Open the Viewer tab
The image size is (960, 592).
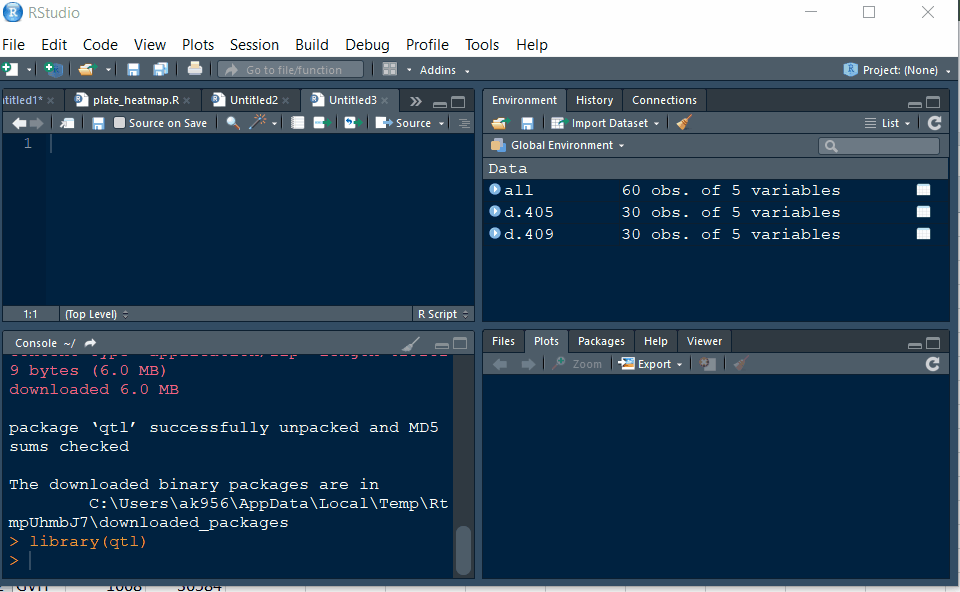(x=704, y=341)
